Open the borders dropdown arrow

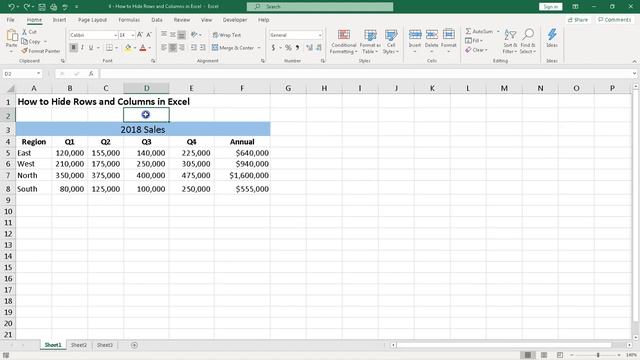116,48
